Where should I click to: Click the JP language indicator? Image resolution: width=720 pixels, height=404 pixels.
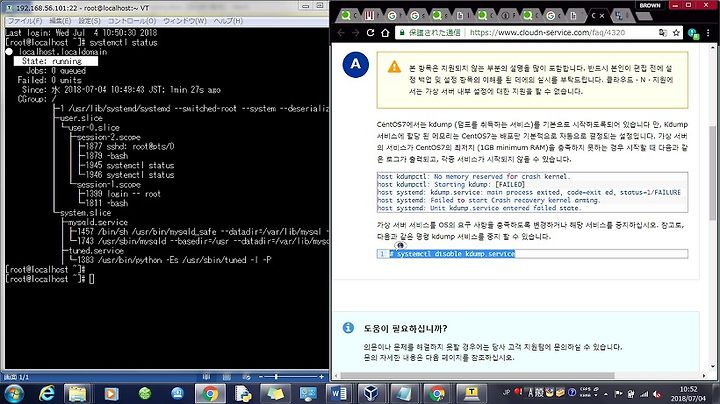(506, 393)
